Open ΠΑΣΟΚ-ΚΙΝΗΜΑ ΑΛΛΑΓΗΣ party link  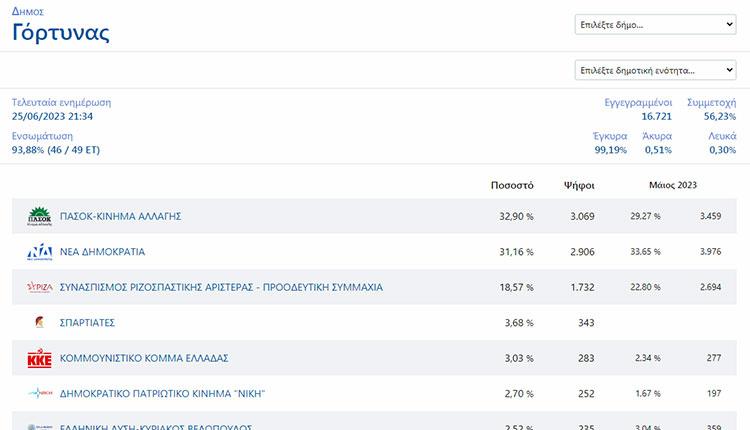tap(120, 216)
